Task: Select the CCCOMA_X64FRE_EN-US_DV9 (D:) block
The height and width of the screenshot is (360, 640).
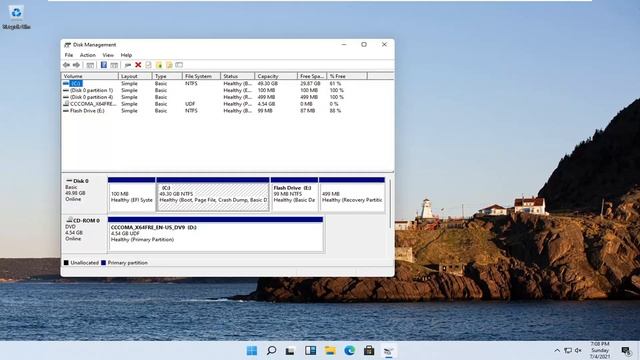Action: [x=216, y=234]
